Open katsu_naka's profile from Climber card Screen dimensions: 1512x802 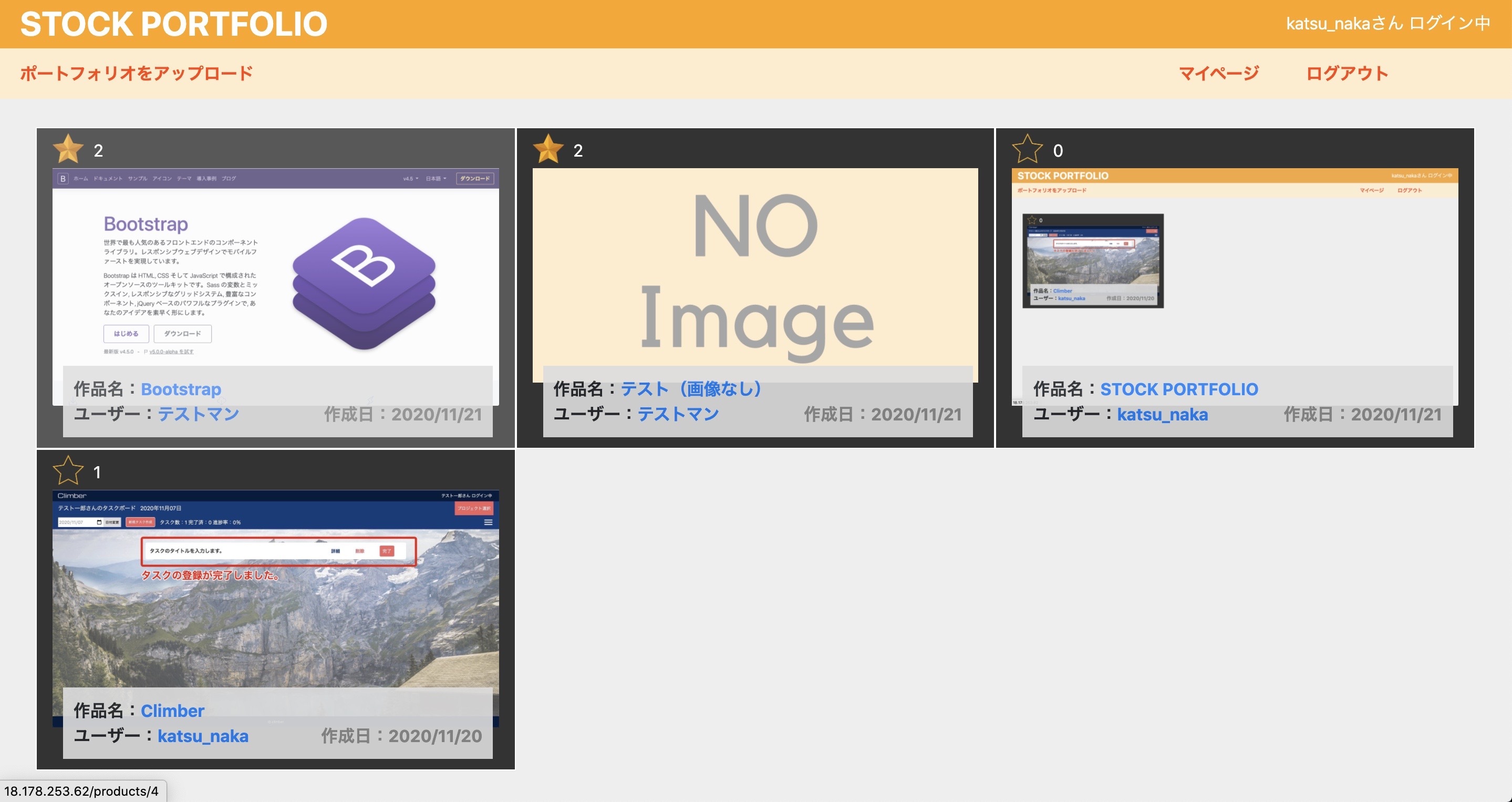(x=203, y=736)
